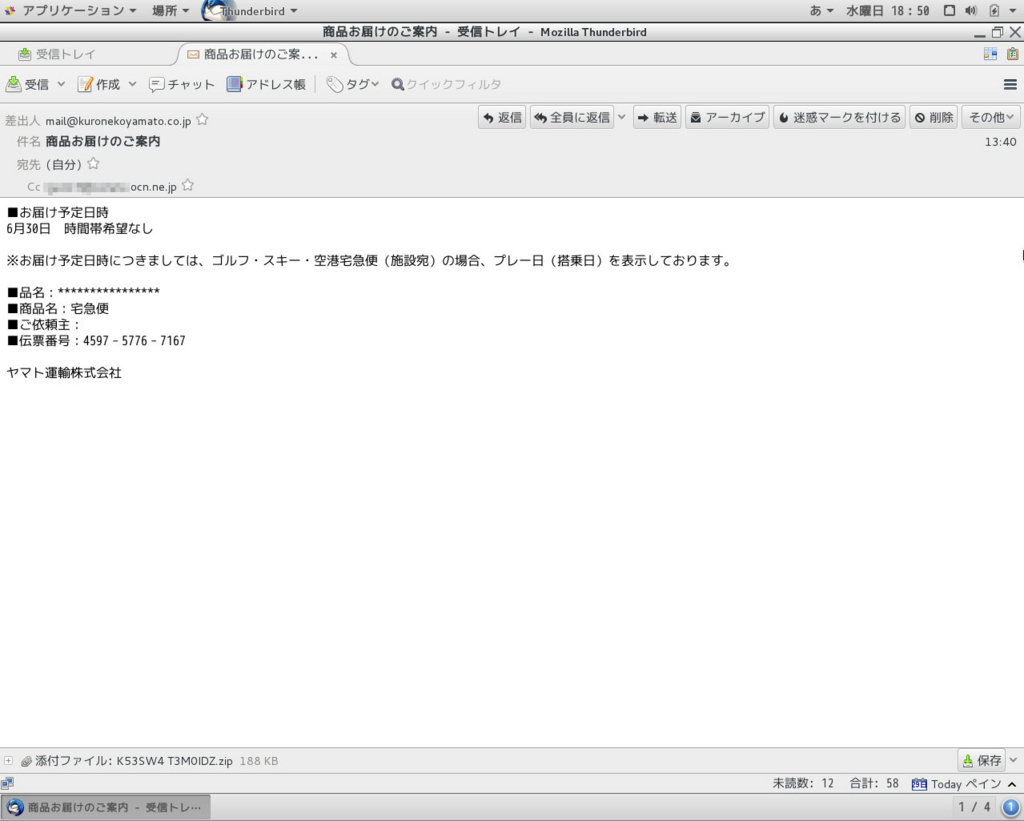Viewport: 1024px width, 821px height.
Task: Close the 商品お届けのご案 tab
Action: [334, 55]
